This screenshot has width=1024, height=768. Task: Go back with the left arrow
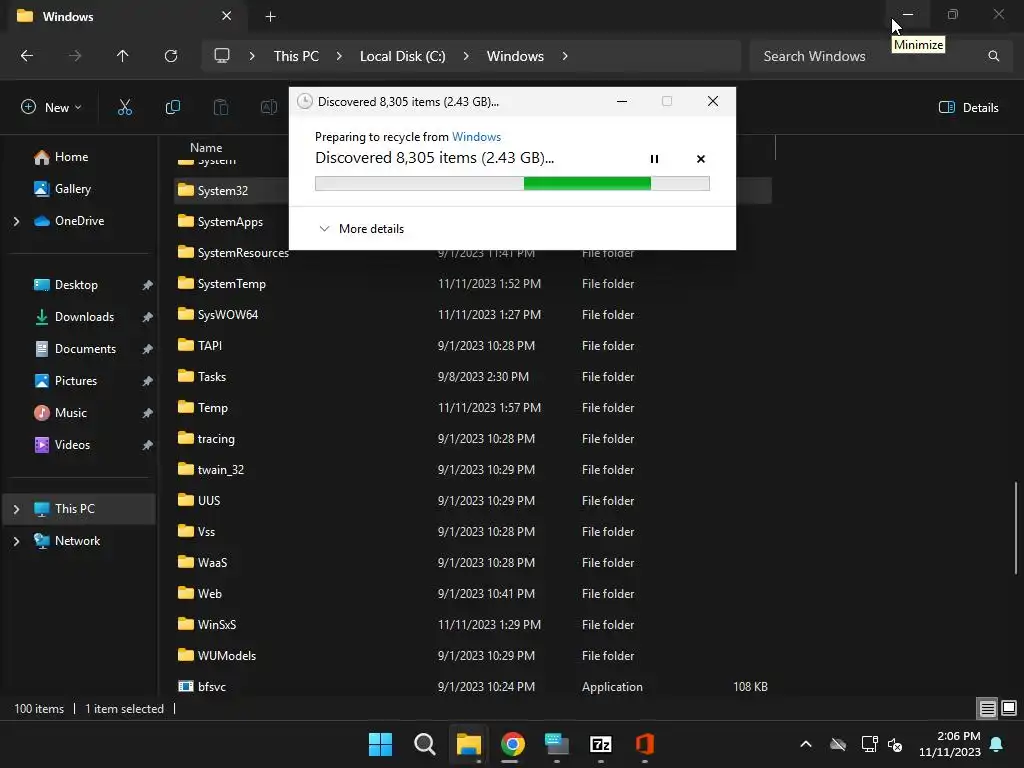pos(27,56)
